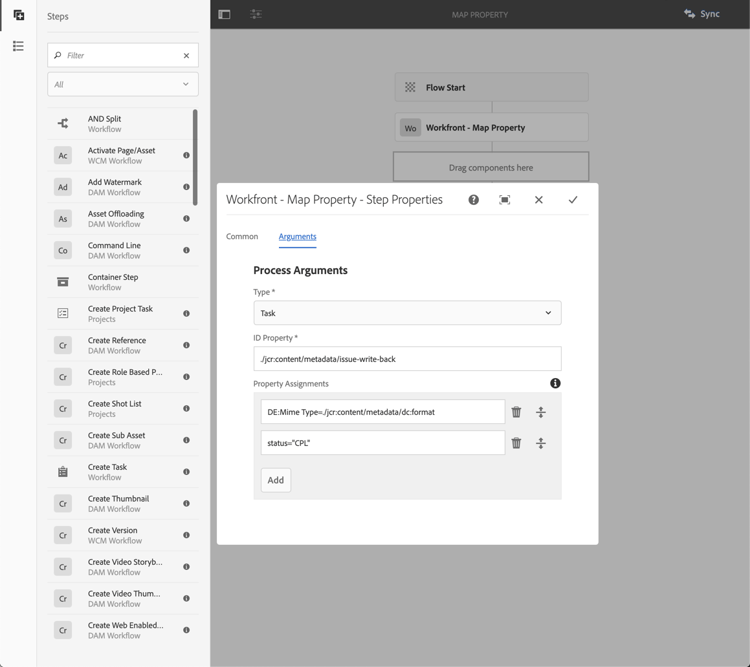Select the Create Web Enabled... step

pos(123,630)
